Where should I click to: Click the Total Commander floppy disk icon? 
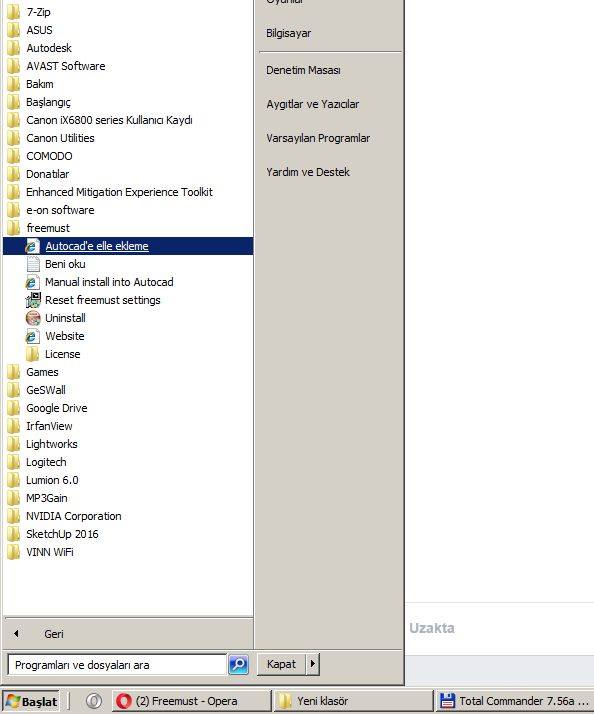click(447, 701)
